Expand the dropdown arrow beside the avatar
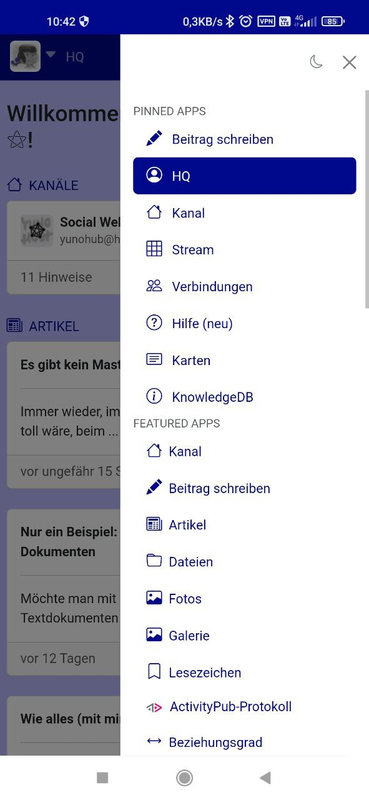The width and height of the screenshot is (369, 800). click(x=51, y=55)
